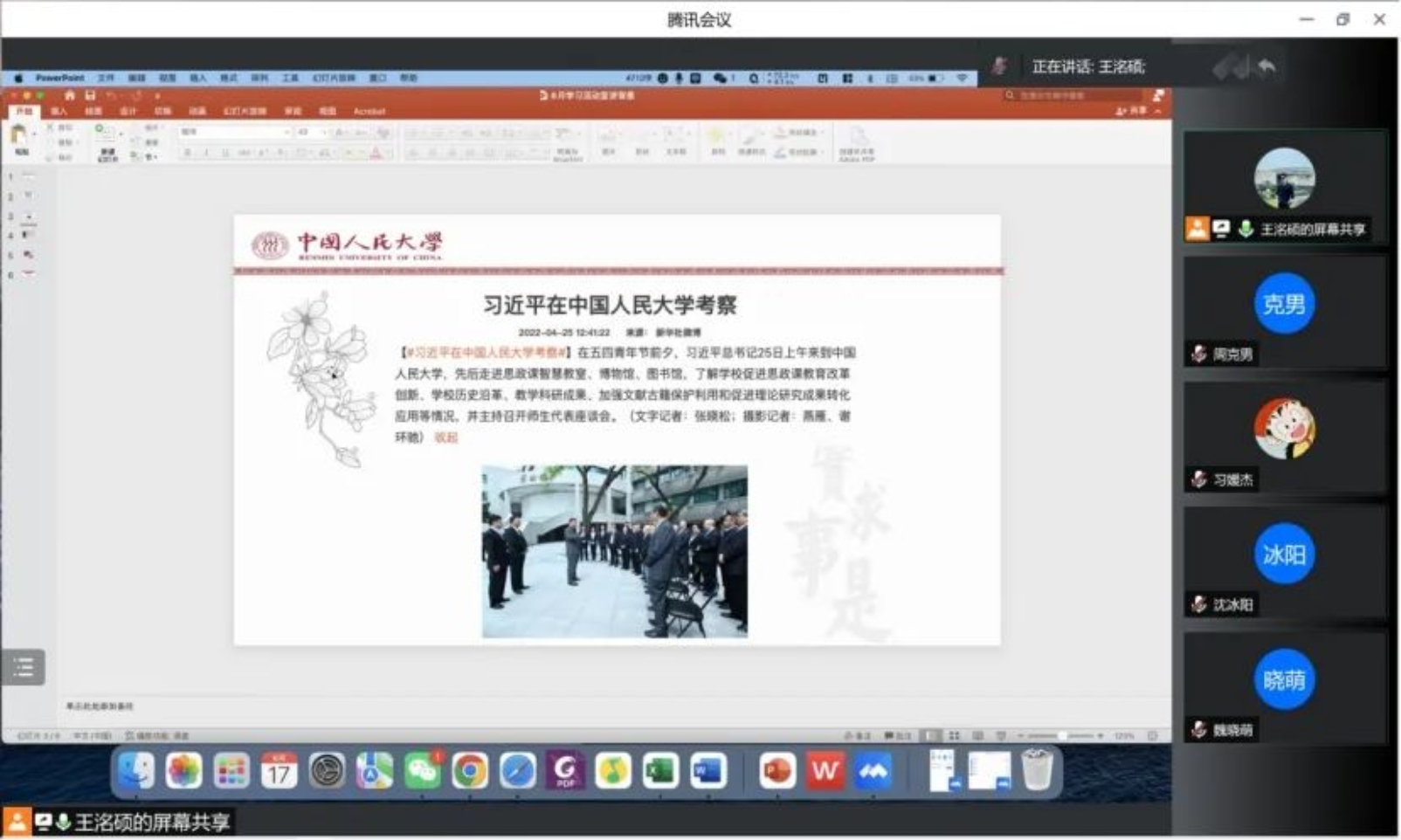Click the Save icon in PowerPoint title bar

pos(90,95)
